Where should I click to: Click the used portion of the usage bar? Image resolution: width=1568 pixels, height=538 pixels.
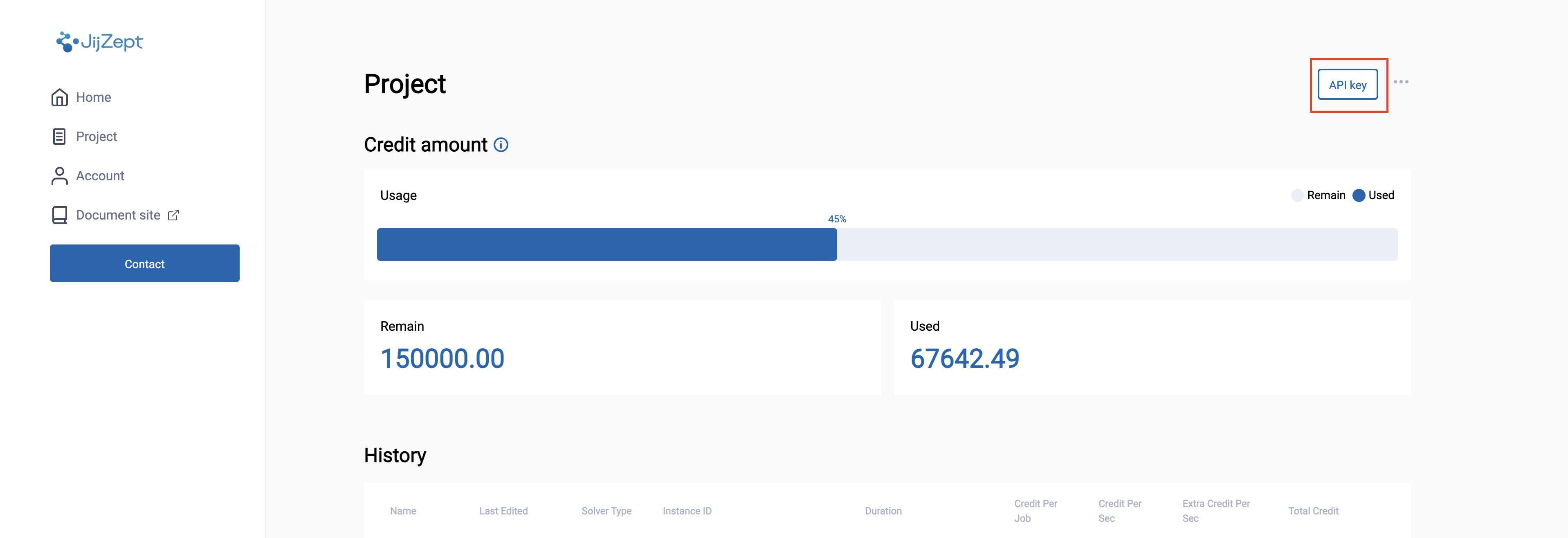coord(607,244)
